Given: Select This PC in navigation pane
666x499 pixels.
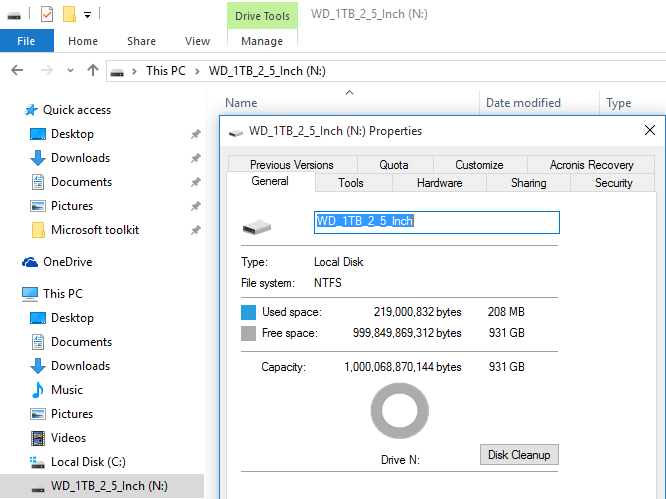Looking at the screenshot, I should (63, 293).
